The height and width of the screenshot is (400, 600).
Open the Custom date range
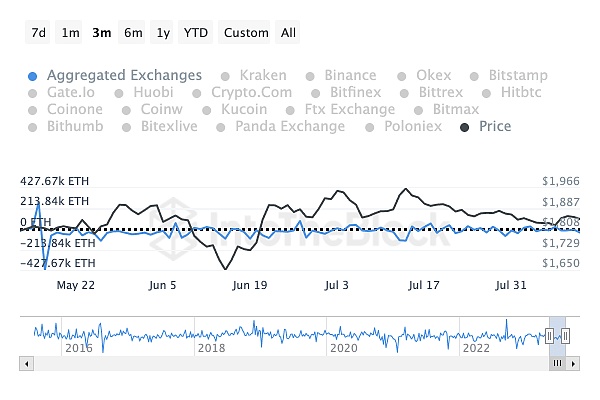click(x=246, y=32)
